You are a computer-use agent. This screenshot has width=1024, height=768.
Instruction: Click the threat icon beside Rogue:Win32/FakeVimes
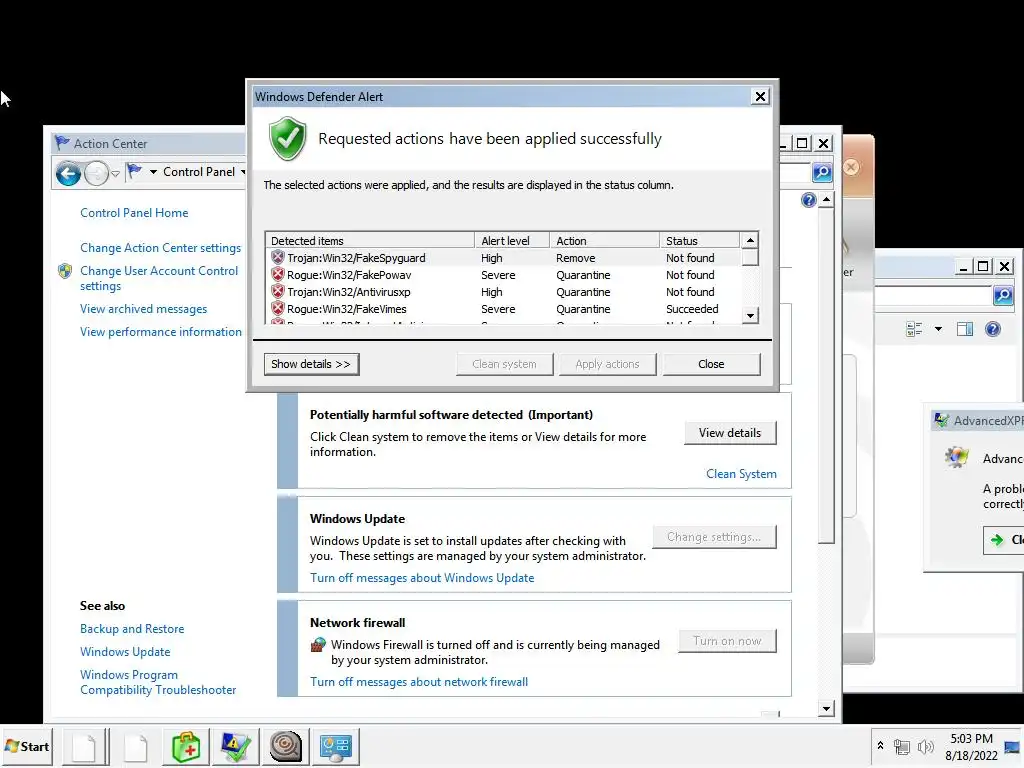(x=278, y=308)
